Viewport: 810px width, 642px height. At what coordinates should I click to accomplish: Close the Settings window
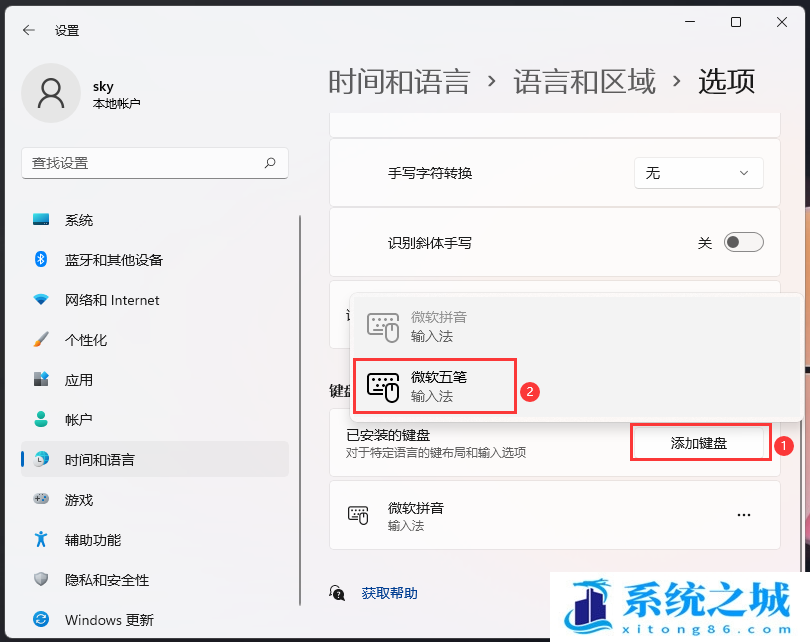[x=782, y=22]
